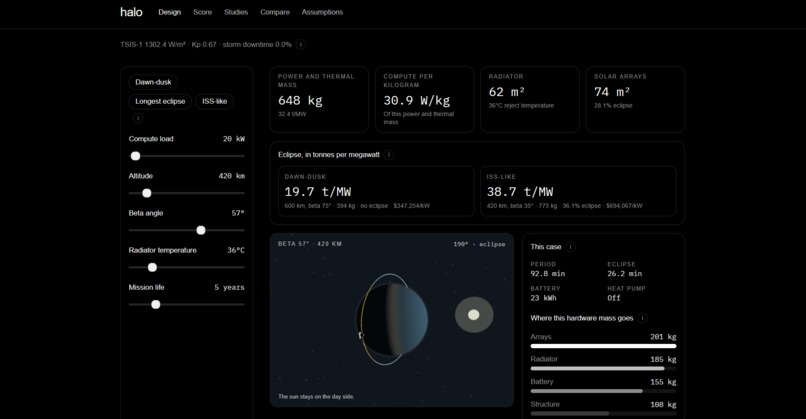The height and width of the screenshot is (419, 806).
Task: Open info icon next to storm downtime
Action: pos(301,45)
